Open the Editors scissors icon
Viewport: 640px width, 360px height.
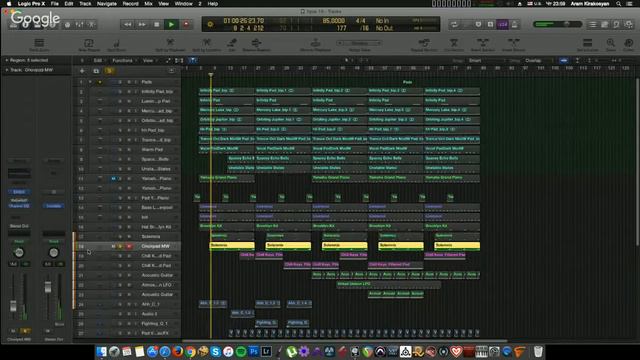[92, 25]
